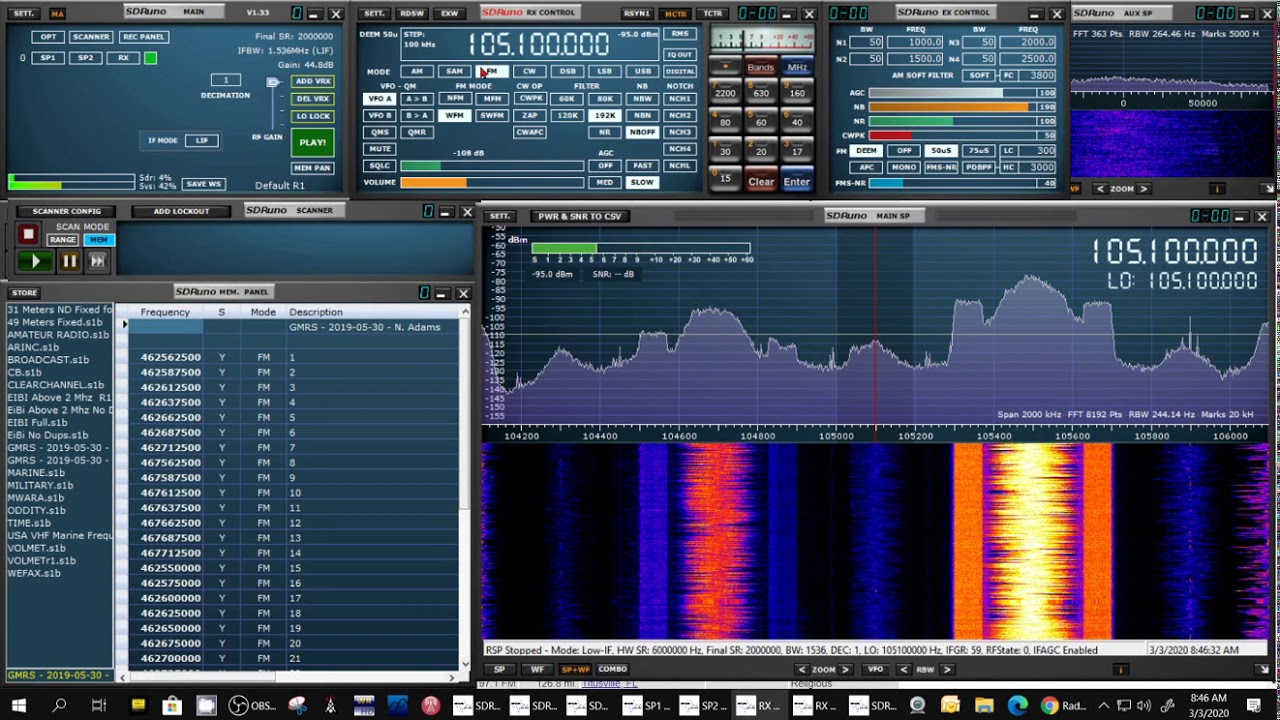Open Windows Start menu
Screen dimensions: 1280x720
pyautogui.click(x=18, y=705)
